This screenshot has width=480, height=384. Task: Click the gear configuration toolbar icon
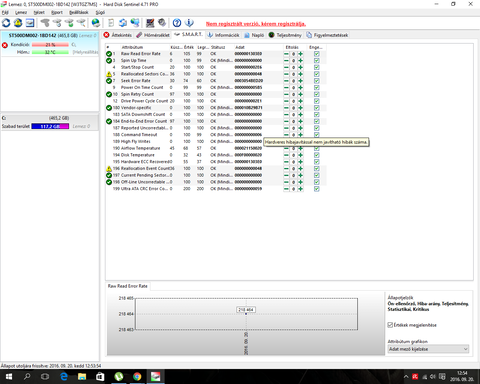point(162,23)
